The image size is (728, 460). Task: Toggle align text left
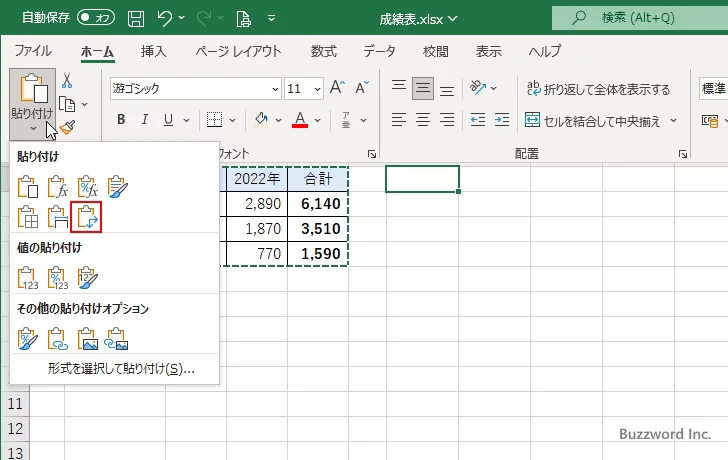[x=399, y=120]
